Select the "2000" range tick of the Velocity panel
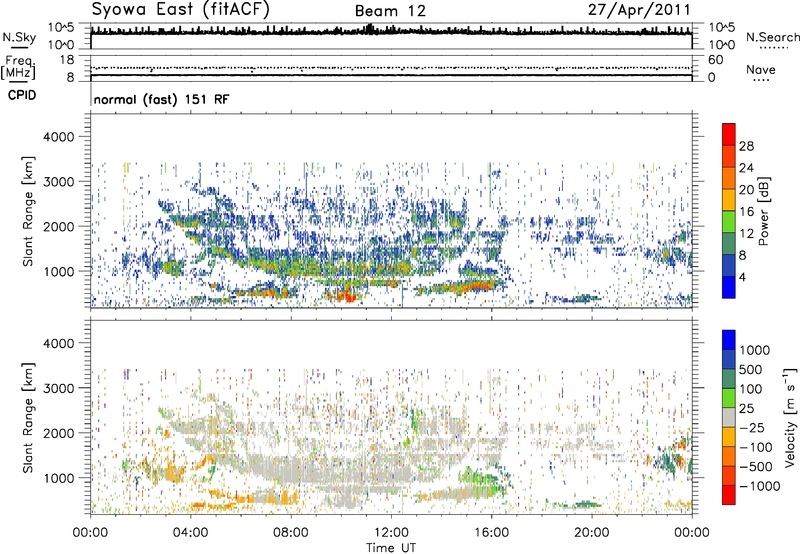 coord(58,433)
